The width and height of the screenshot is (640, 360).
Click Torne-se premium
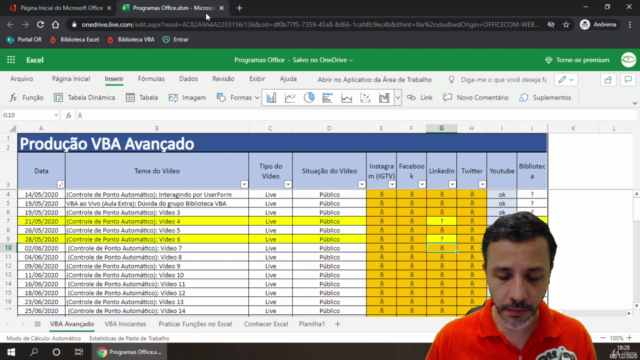(577, 60)
